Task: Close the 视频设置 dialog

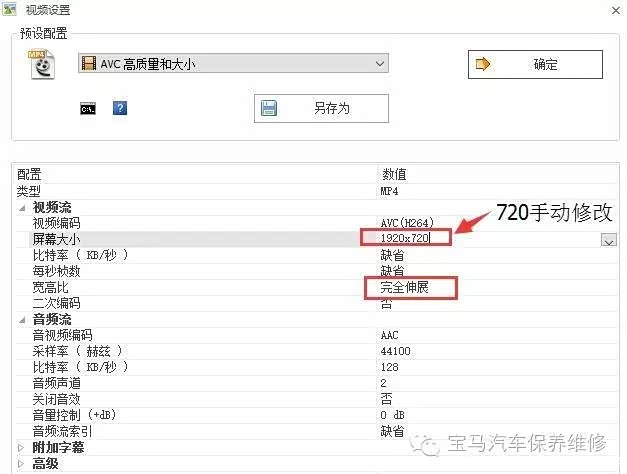Action: pos(616,10)
